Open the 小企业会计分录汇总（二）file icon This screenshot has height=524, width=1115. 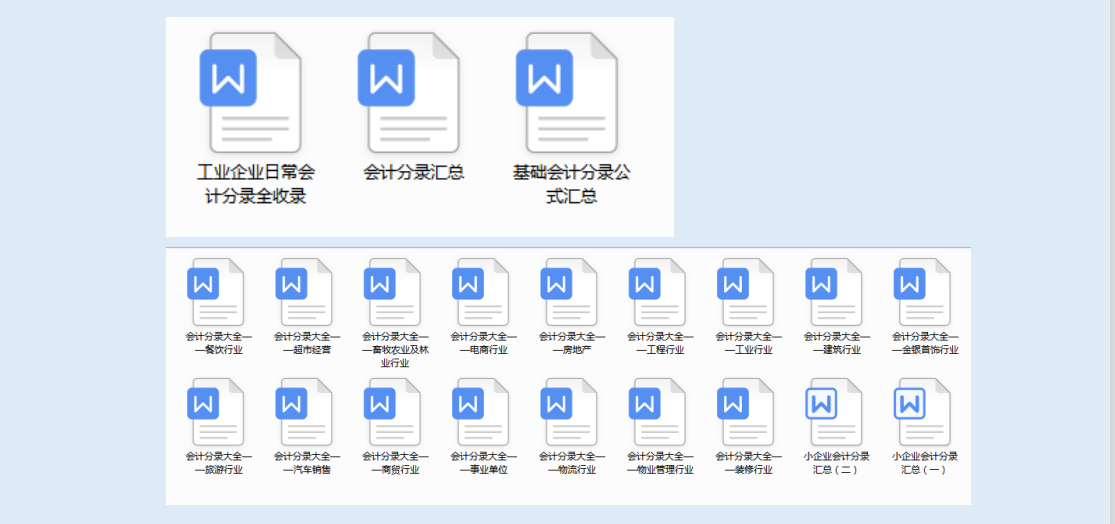tap(834, 412)
